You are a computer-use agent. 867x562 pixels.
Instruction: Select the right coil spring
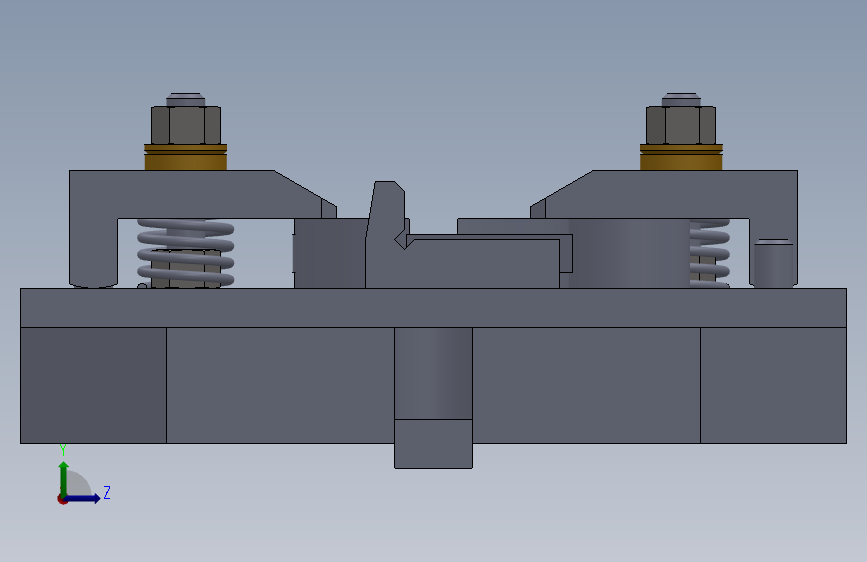(x=710, y=253)
